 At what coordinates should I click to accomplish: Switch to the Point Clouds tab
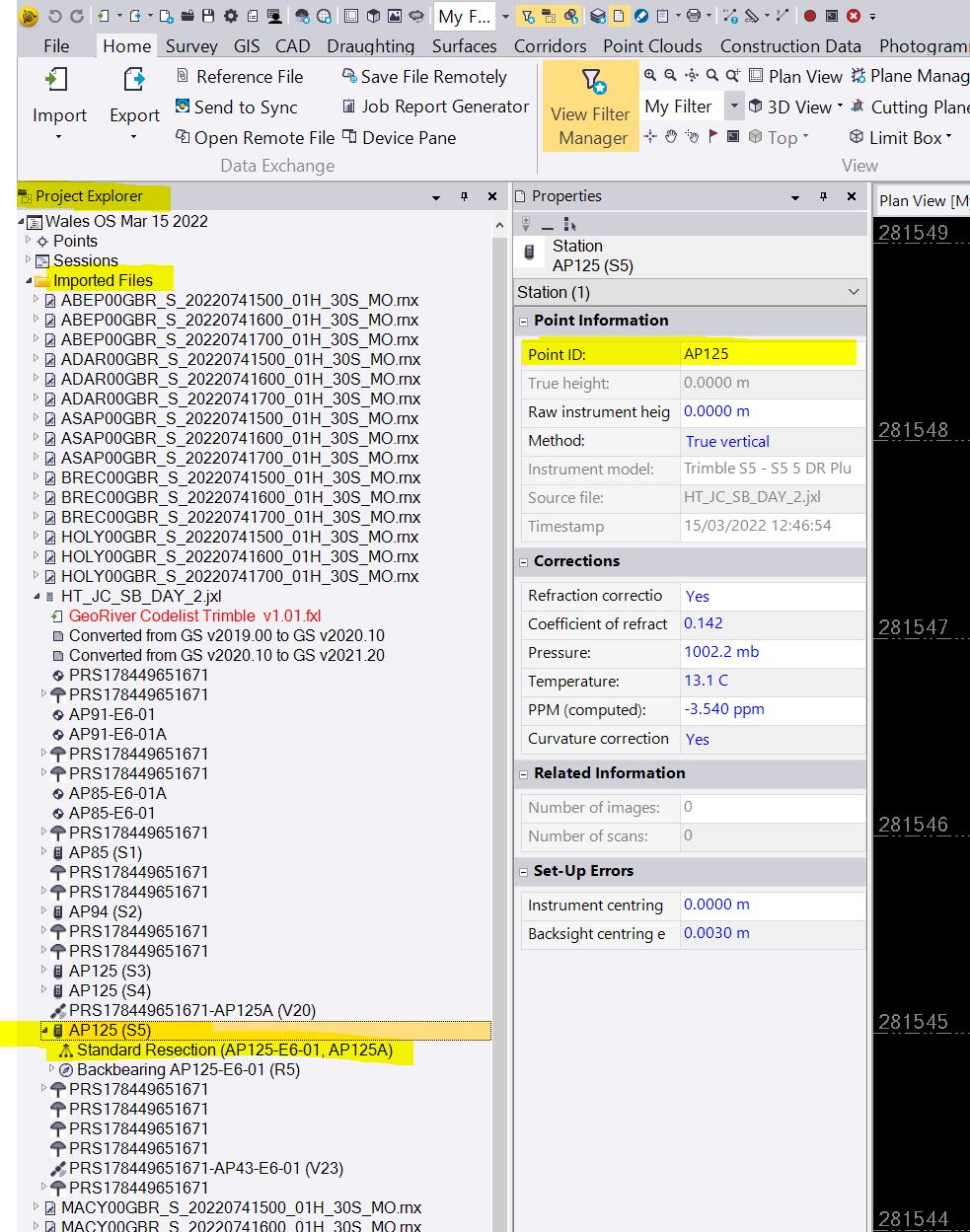pyautogui.click(x=652, y=45)
